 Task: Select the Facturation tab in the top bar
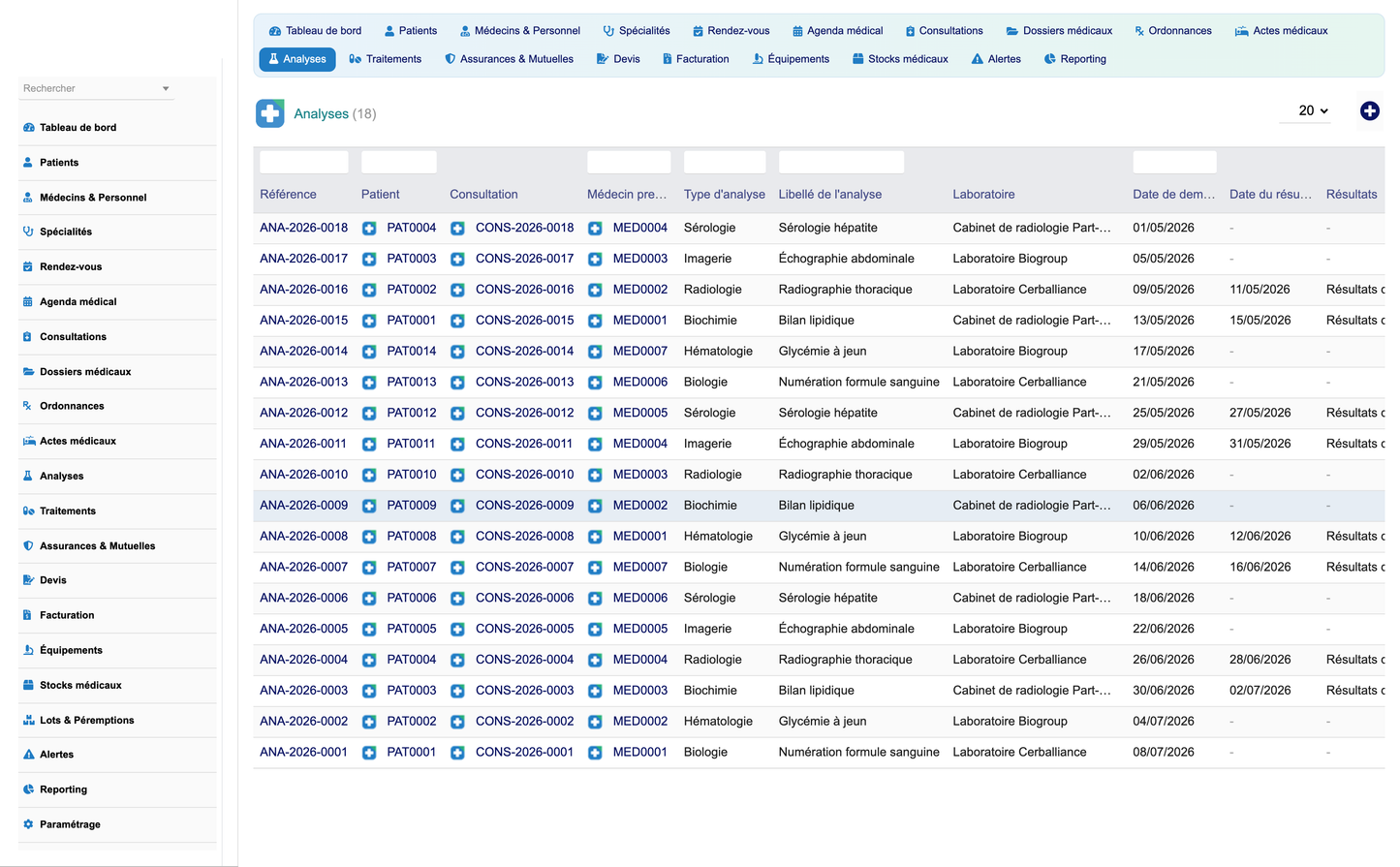[x=695, y=59]
